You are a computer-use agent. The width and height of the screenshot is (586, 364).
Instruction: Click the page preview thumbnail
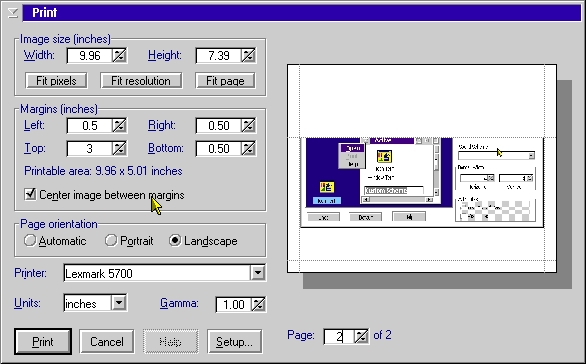click(422, 168)
